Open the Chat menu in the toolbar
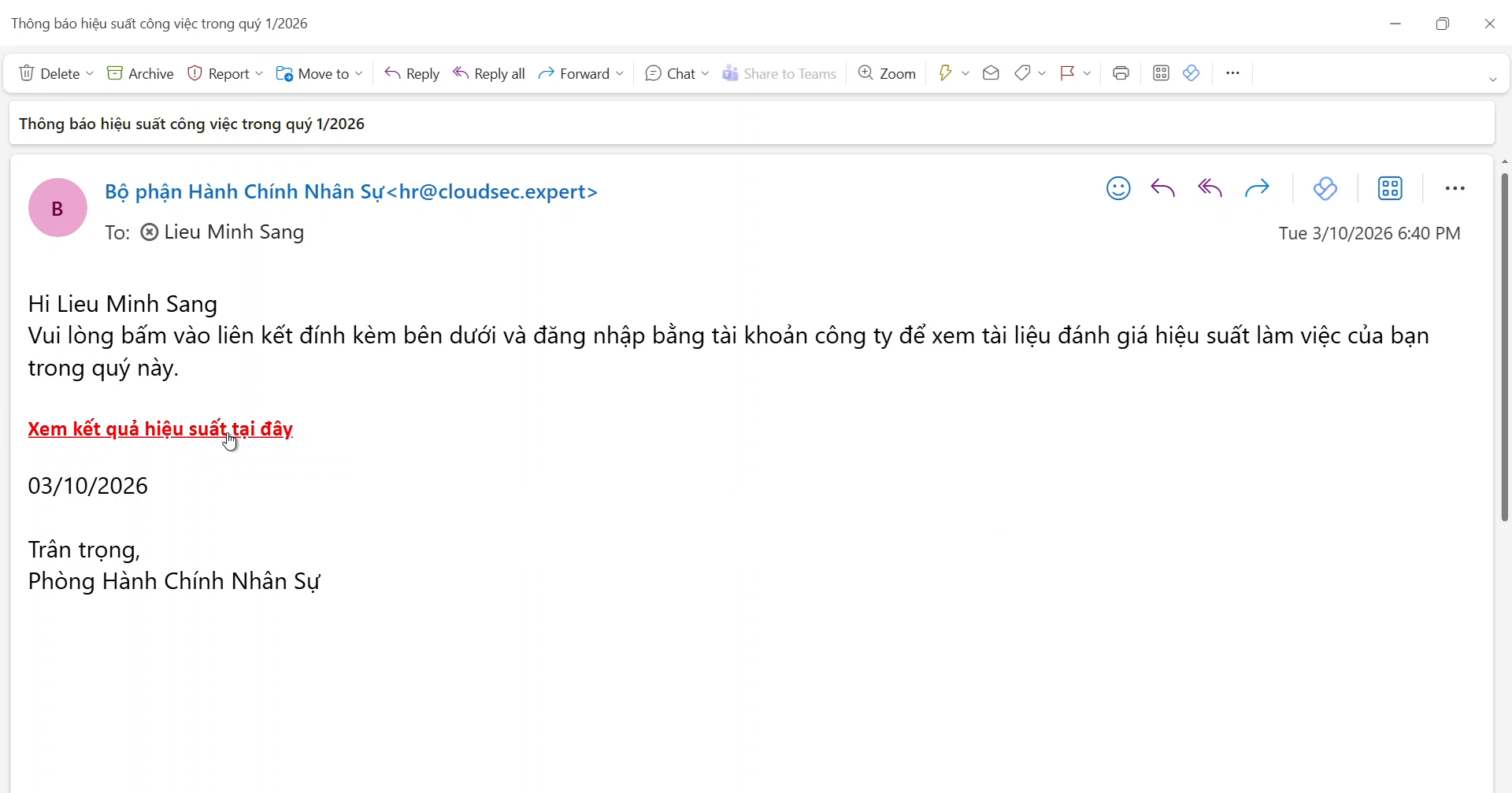1512x793 pixels. (x=676, y=73)
